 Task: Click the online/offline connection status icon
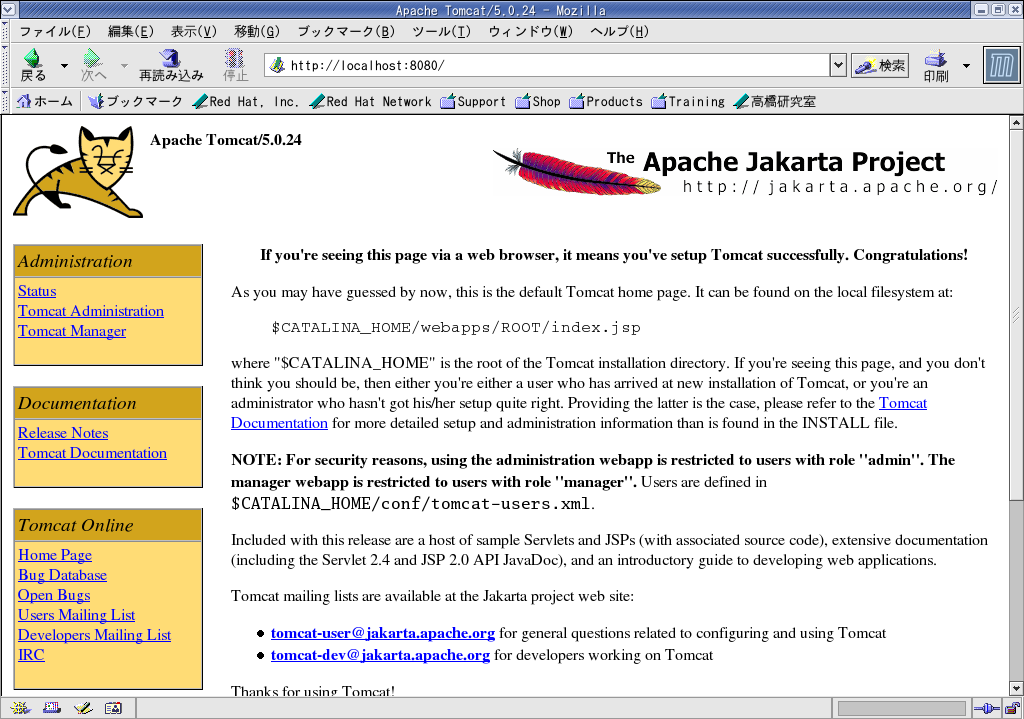pyautogui.click(x=987, y=709)
